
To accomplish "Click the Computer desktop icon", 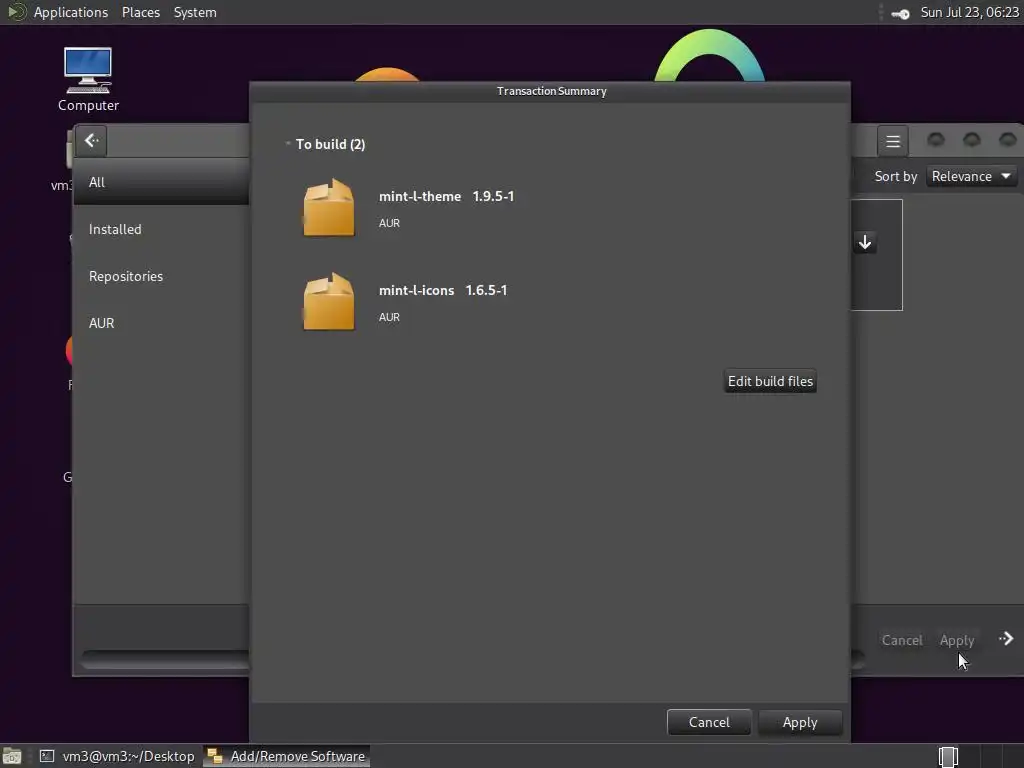I will (x=88, y=80).
